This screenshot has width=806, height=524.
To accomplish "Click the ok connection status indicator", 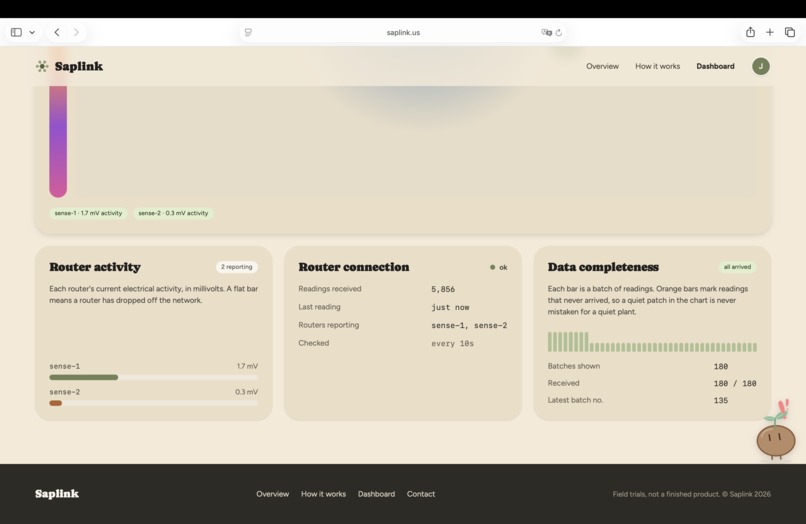I will [x=499, y=267].
